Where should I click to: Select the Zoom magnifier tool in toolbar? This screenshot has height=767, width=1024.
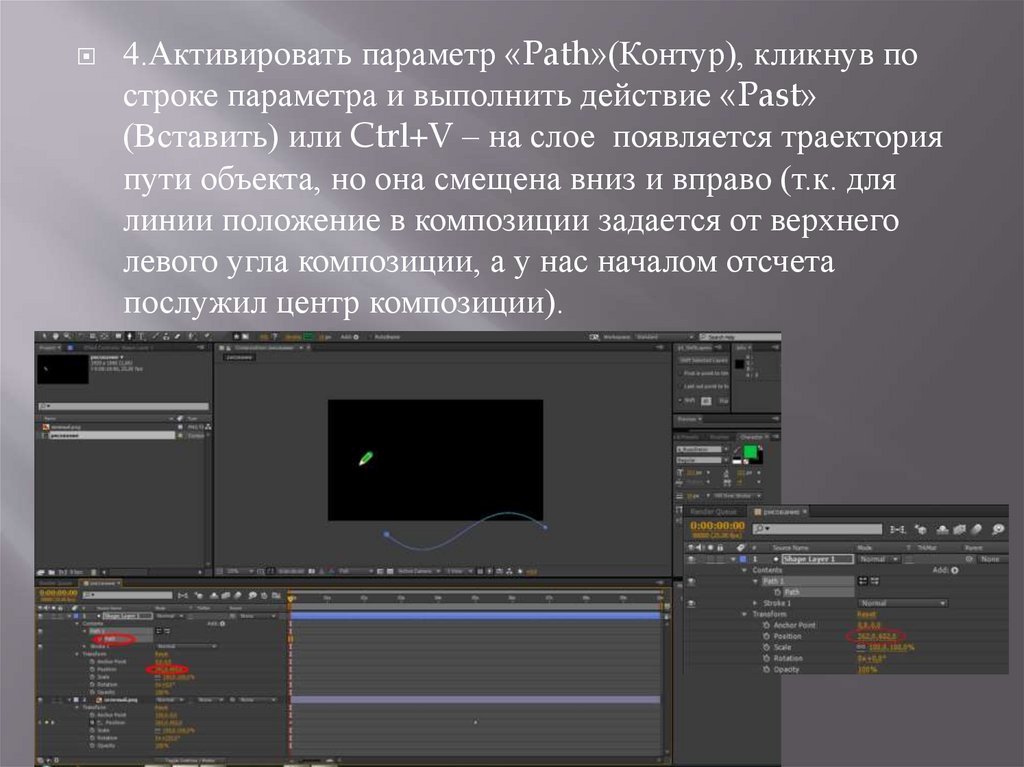[x=68, y=336]
